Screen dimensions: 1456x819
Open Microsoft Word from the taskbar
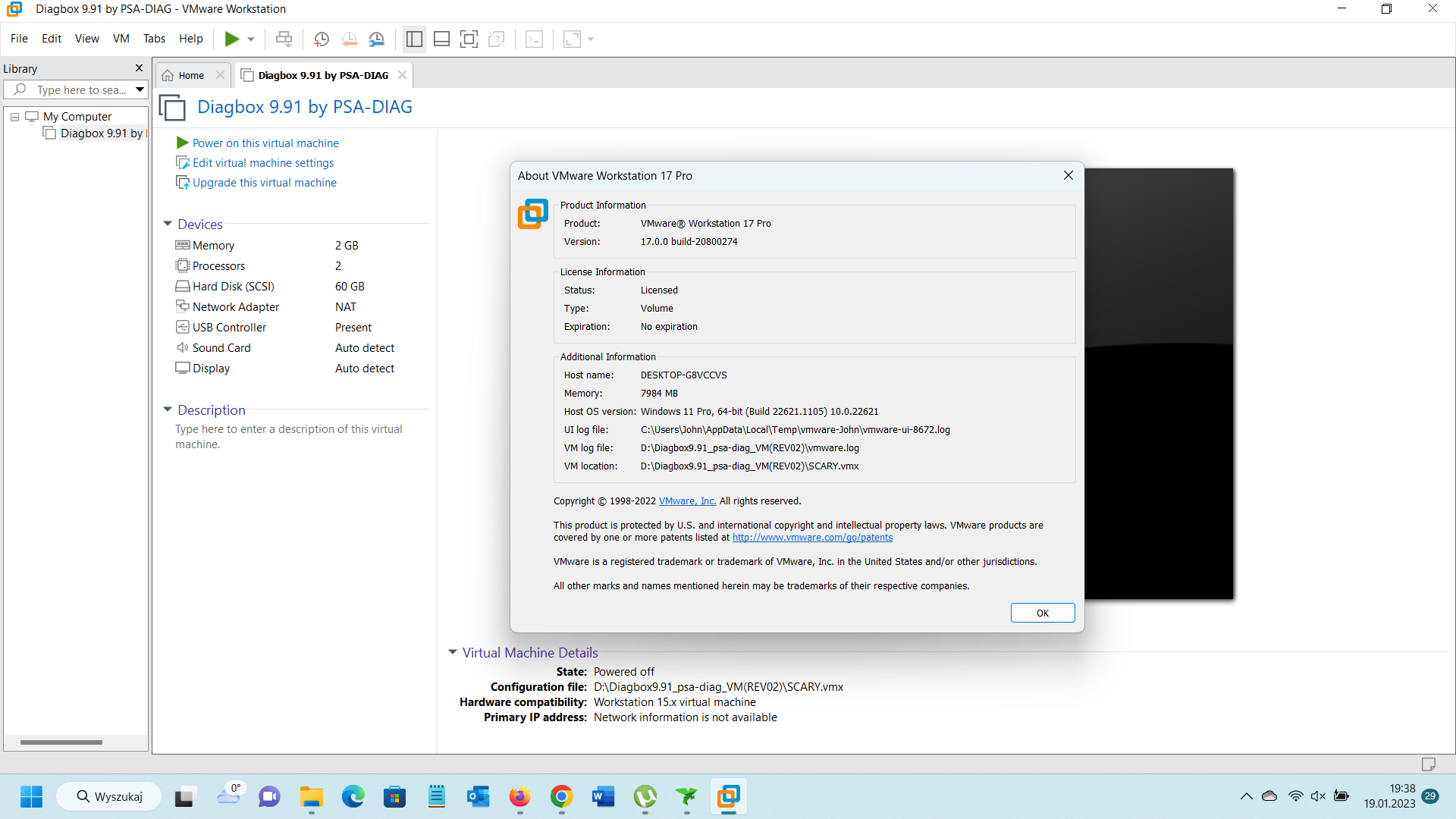(x=603, y=797)
